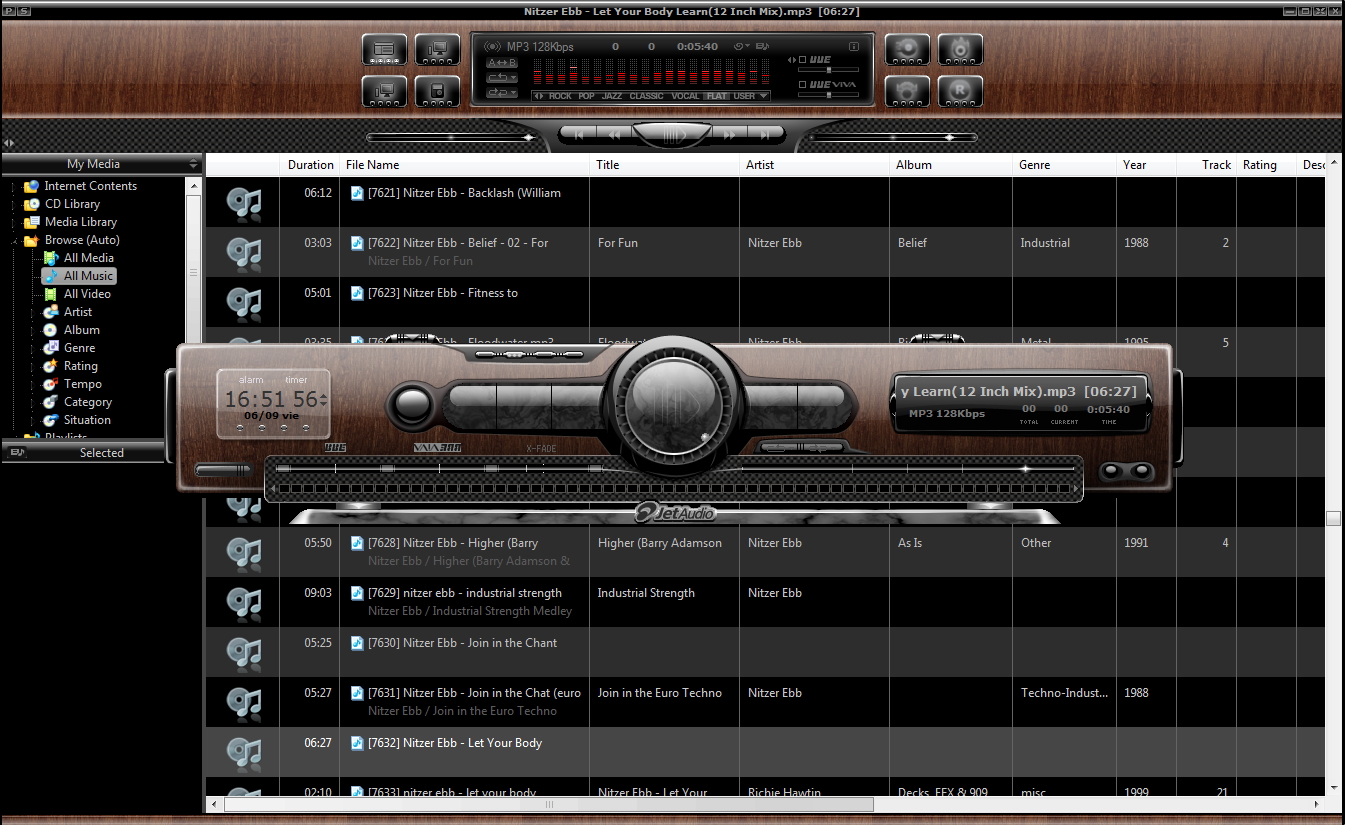Click the track list vertical scrollbar thumb
This screenshot has width=1345, height=825.
click(1333, 518)
